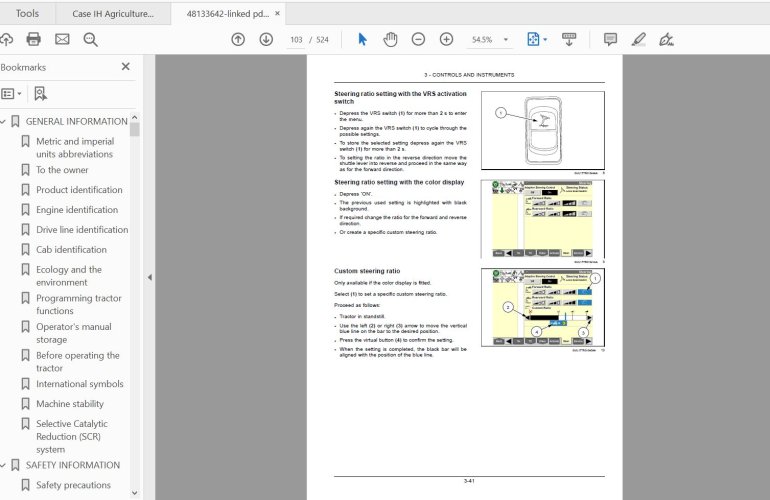Click the print icon
The height and width of the screenshot is (500, 770).
tap(34, 39)
